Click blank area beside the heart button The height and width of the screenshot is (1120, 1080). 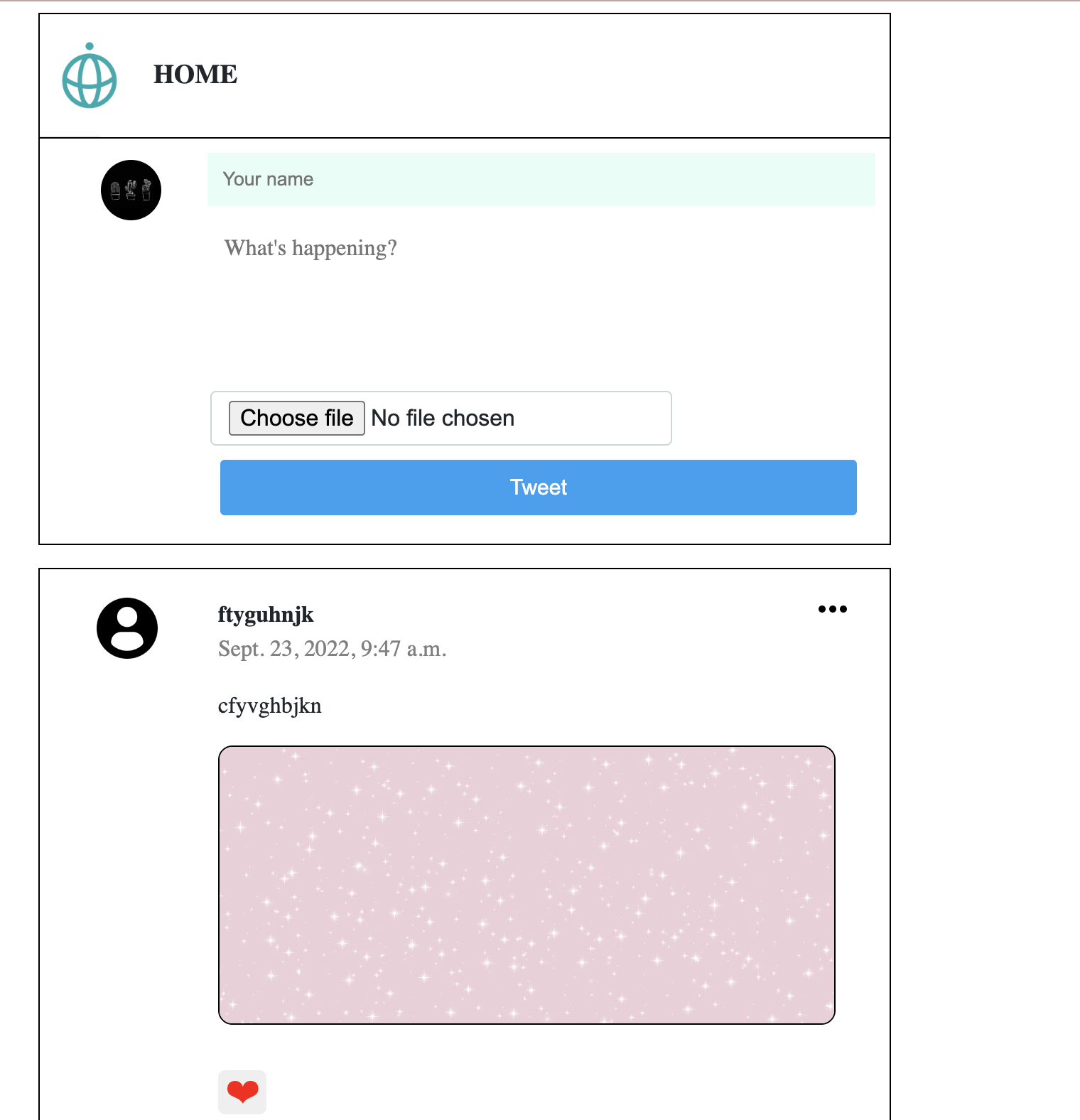point(554,1092)
